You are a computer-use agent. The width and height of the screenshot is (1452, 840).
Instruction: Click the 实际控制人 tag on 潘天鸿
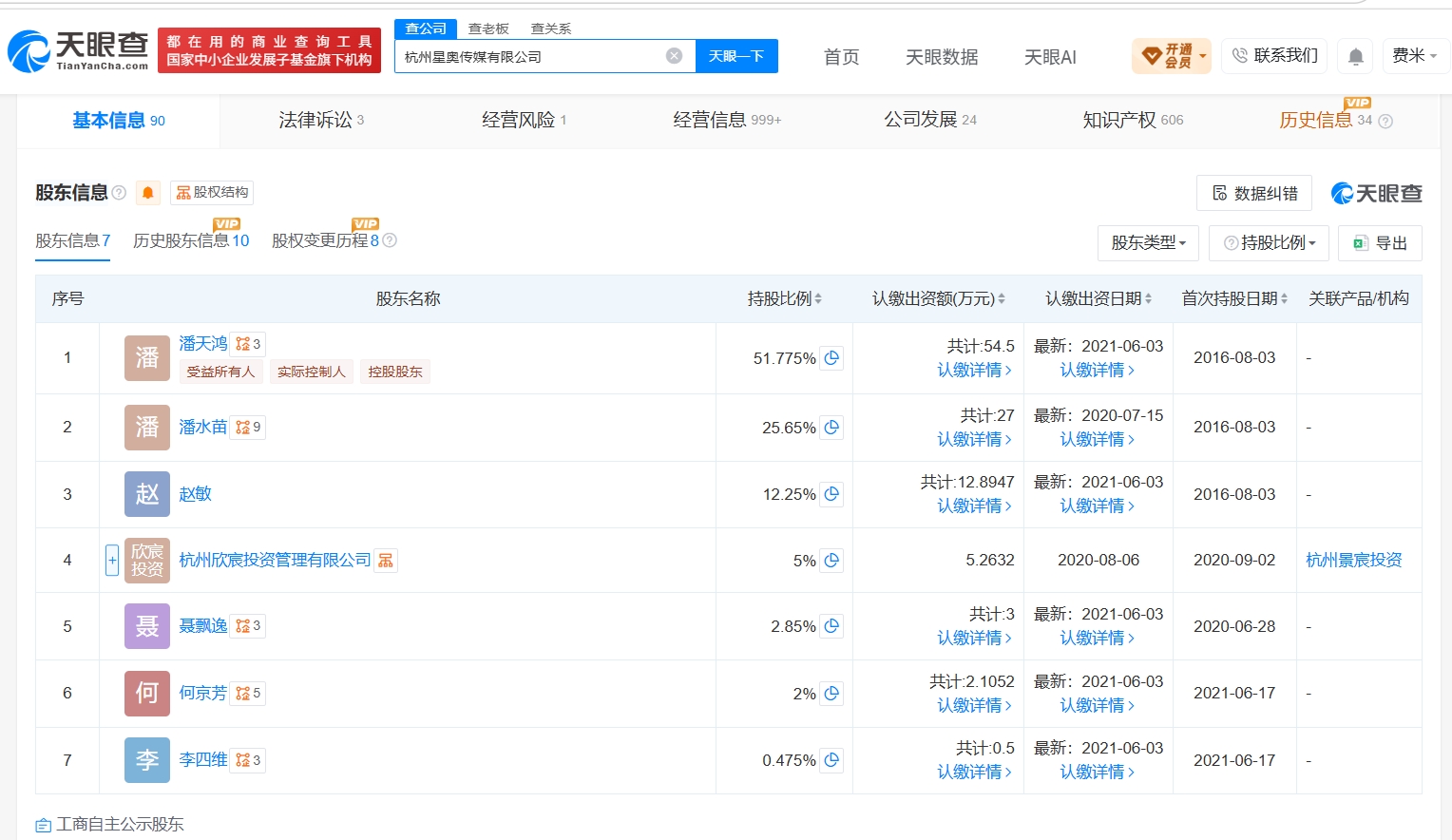312,372
